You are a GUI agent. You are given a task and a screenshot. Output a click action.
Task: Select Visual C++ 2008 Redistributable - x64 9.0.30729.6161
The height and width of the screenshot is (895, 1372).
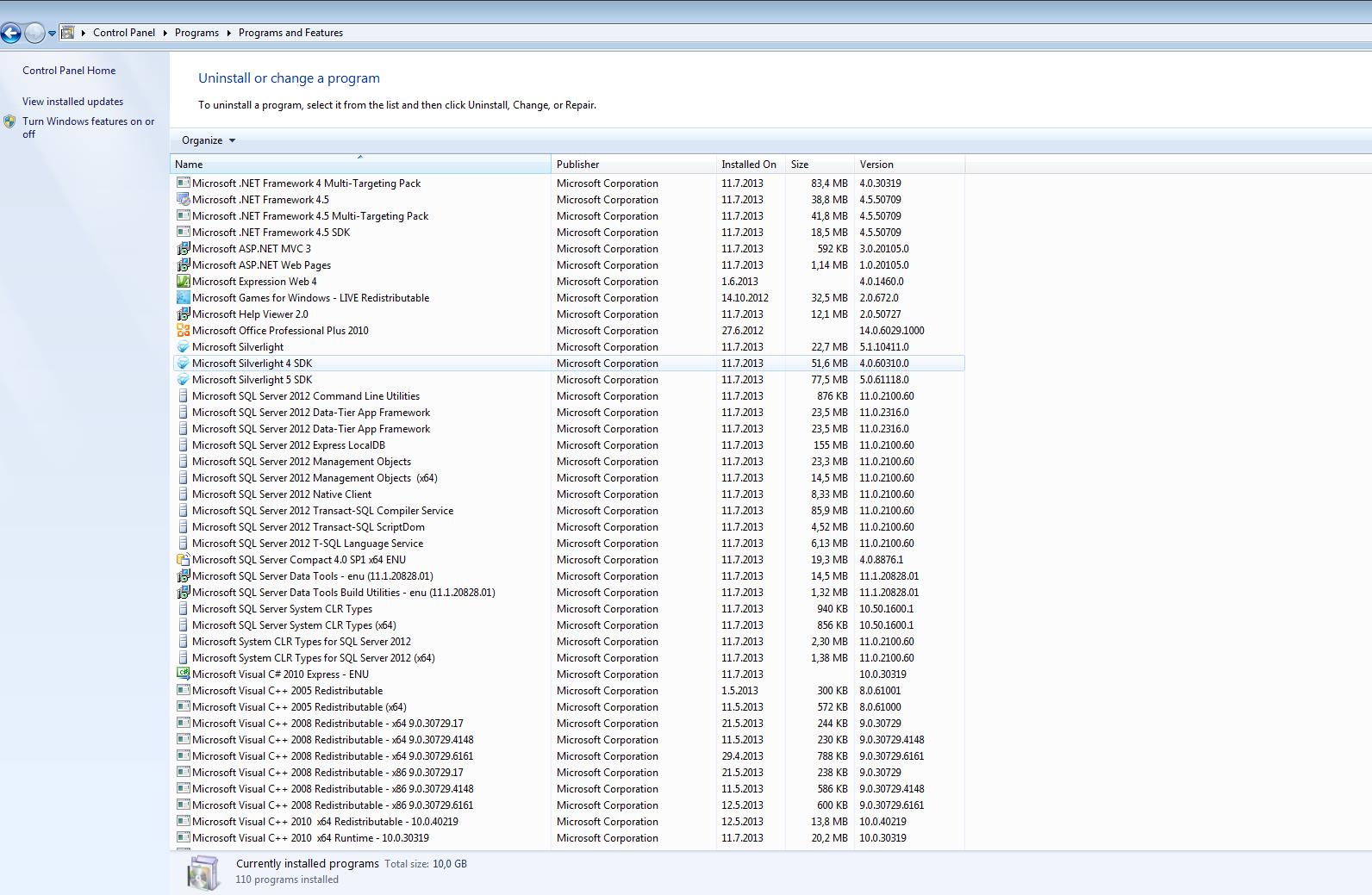569,755
